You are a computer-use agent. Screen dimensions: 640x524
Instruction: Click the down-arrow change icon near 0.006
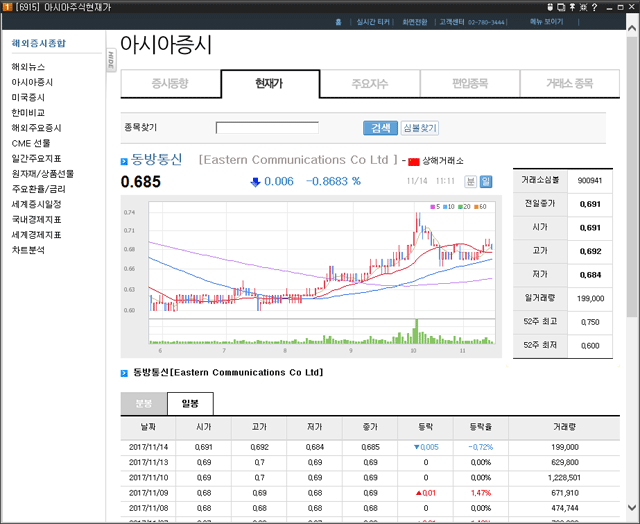pos(256,182)
